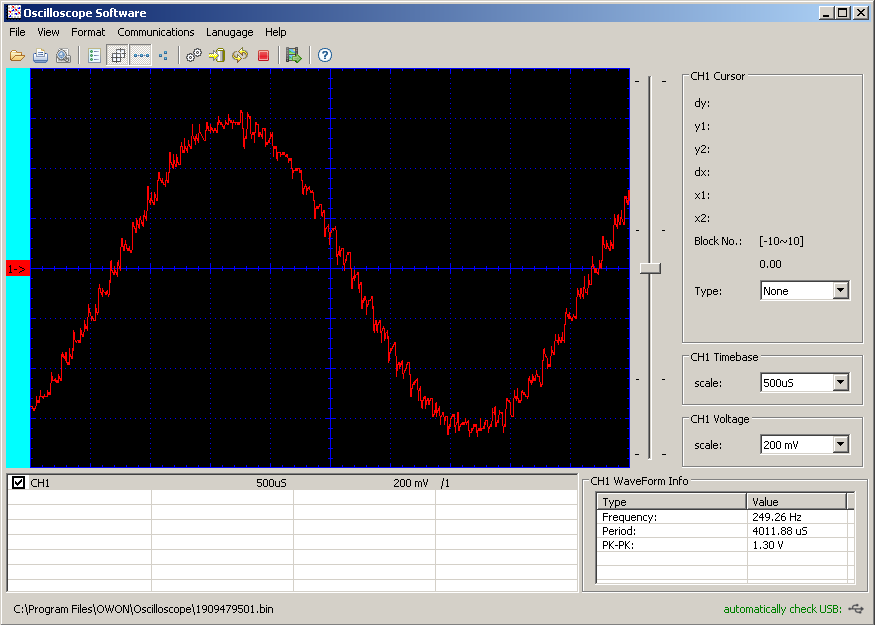The image size is (875, 625).
Task: Click the vertical position slider handle
Action: (x=650, y=268)
